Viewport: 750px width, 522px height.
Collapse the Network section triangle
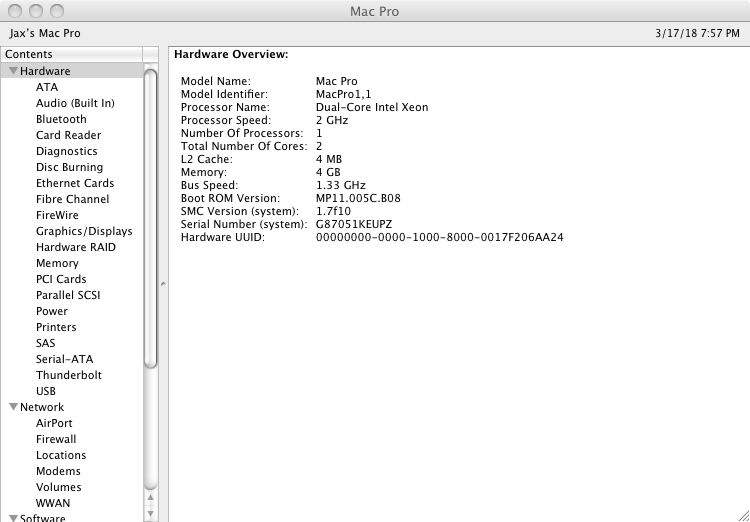click(x=14, y=407)
